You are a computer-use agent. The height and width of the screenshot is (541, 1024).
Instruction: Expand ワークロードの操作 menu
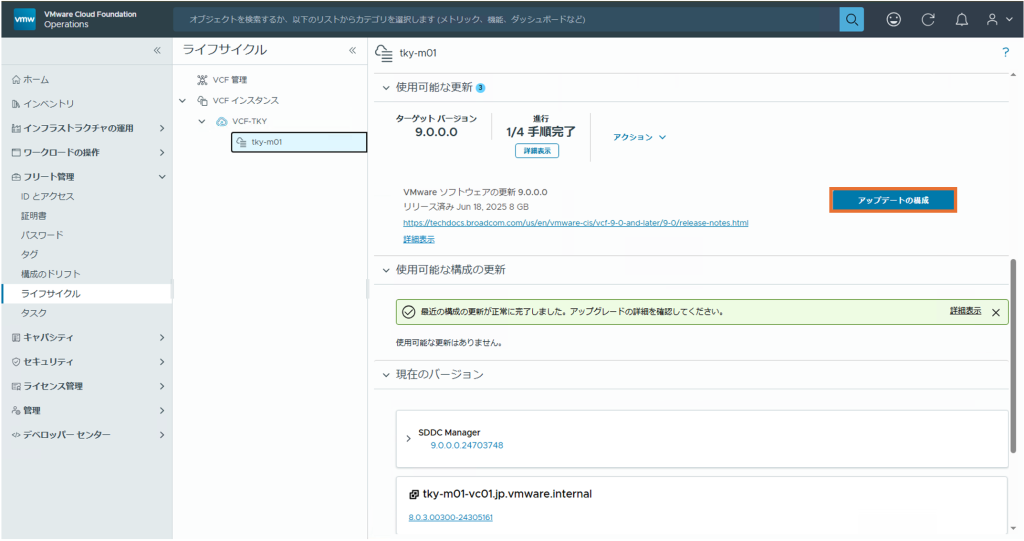(162, 152)
